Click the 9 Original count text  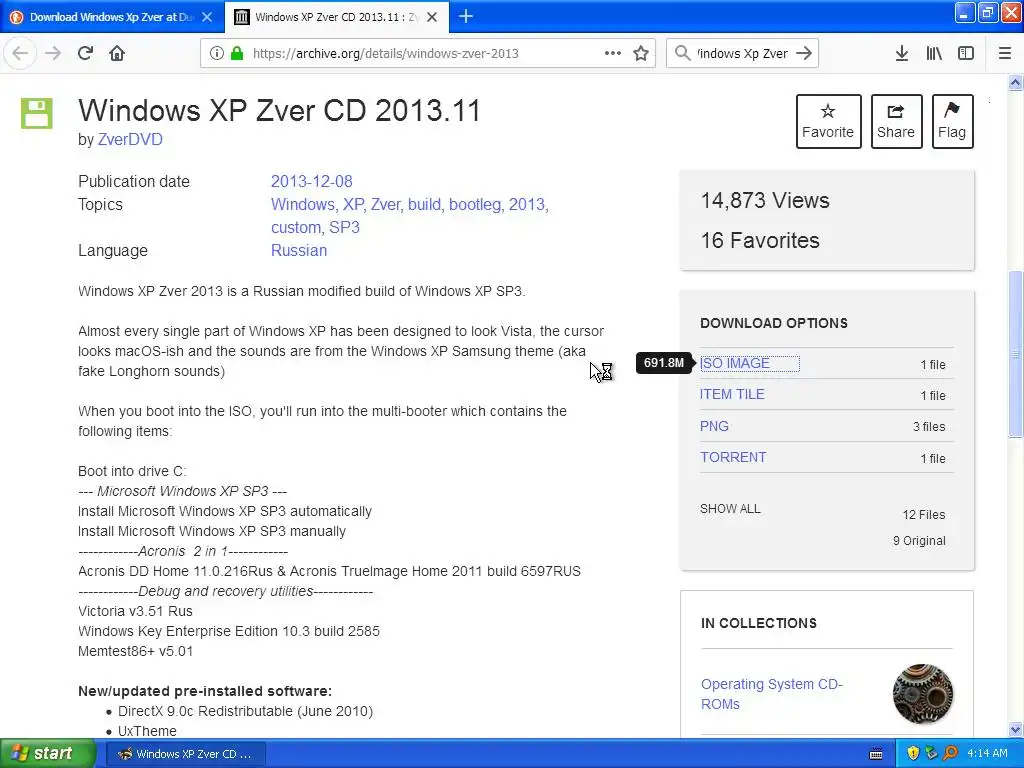coord(919,541)
